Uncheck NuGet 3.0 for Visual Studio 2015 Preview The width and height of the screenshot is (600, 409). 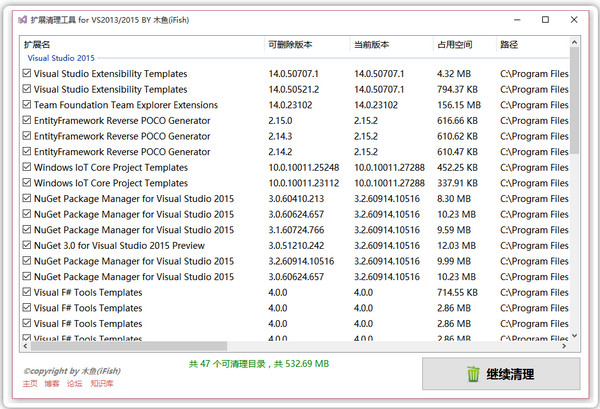click(26, 246)
